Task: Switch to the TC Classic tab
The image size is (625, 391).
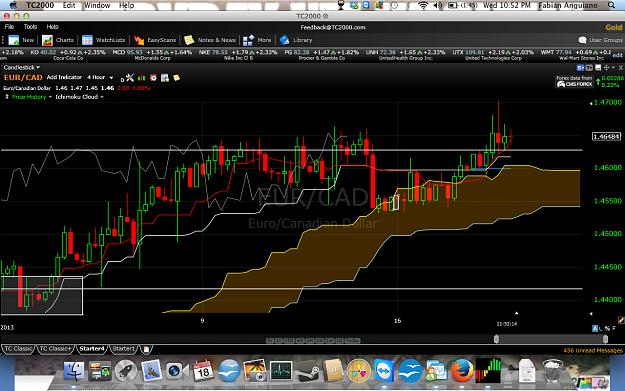Action: [x=18, y=349]
